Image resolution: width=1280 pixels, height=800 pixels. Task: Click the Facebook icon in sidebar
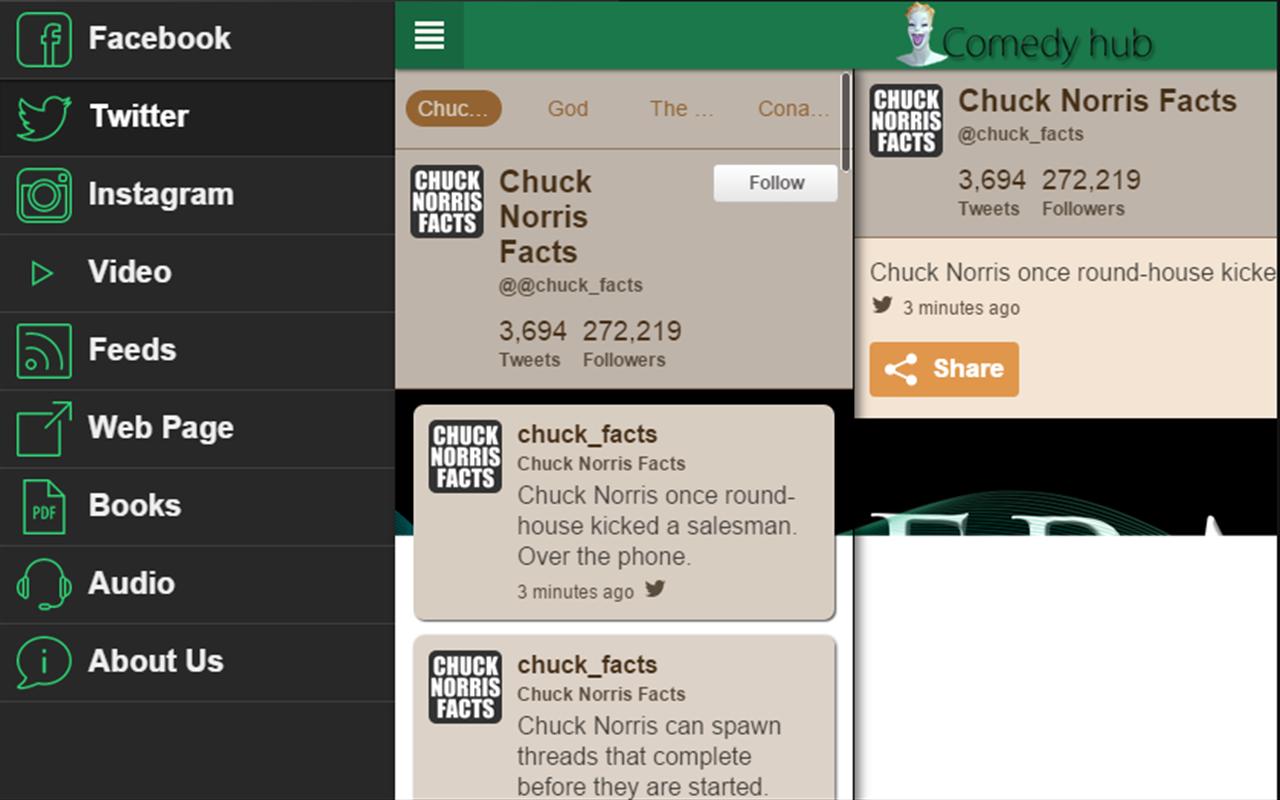point(44,40)
